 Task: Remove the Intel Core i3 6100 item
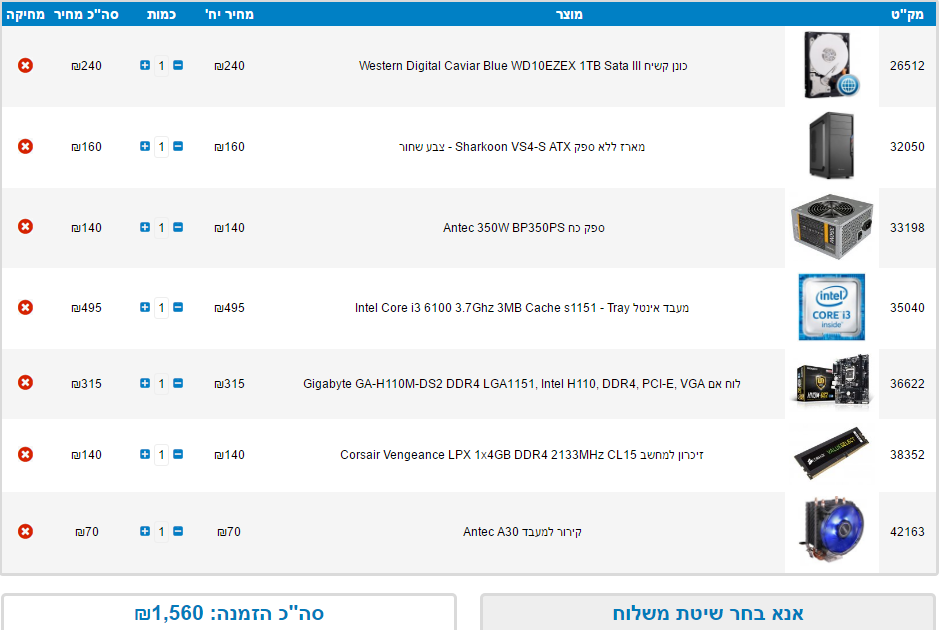click(x=25, y=307)
